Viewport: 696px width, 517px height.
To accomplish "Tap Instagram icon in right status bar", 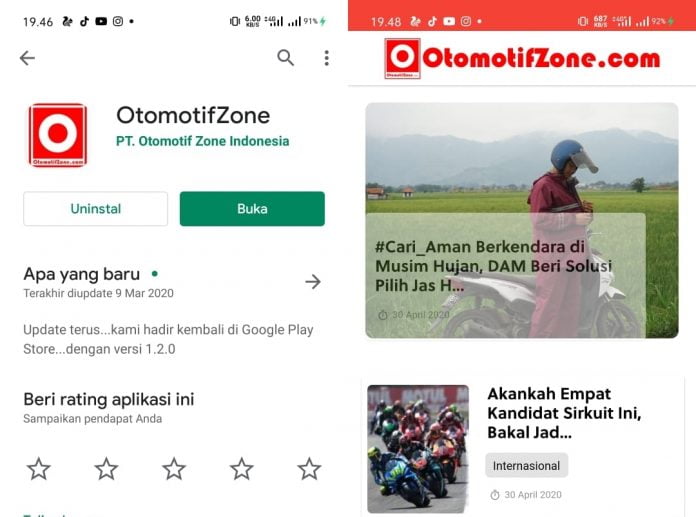I will click(466, 21).
